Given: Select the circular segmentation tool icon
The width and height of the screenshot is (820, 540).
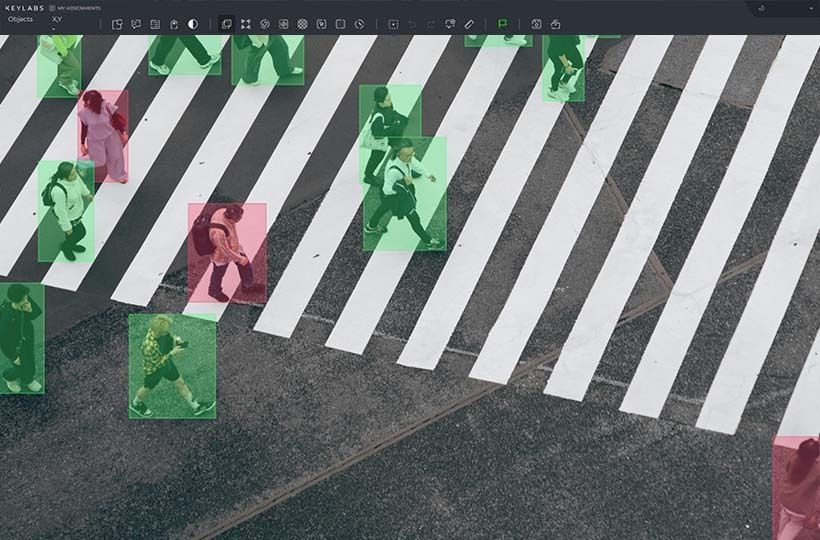Looking at the screenshot, I should pos(265,24).
